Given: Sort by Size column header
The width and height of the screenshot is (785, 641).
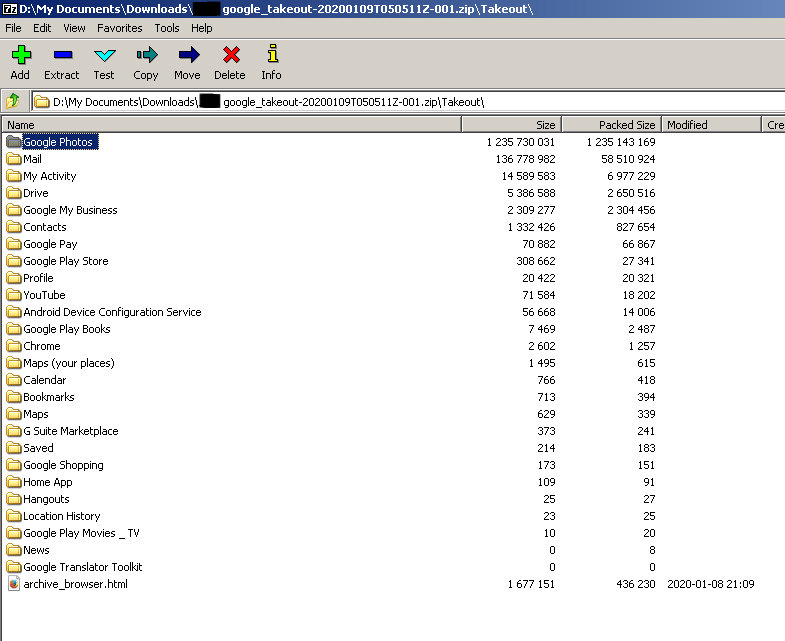Looking at the screenshot, I should [511, 125].
